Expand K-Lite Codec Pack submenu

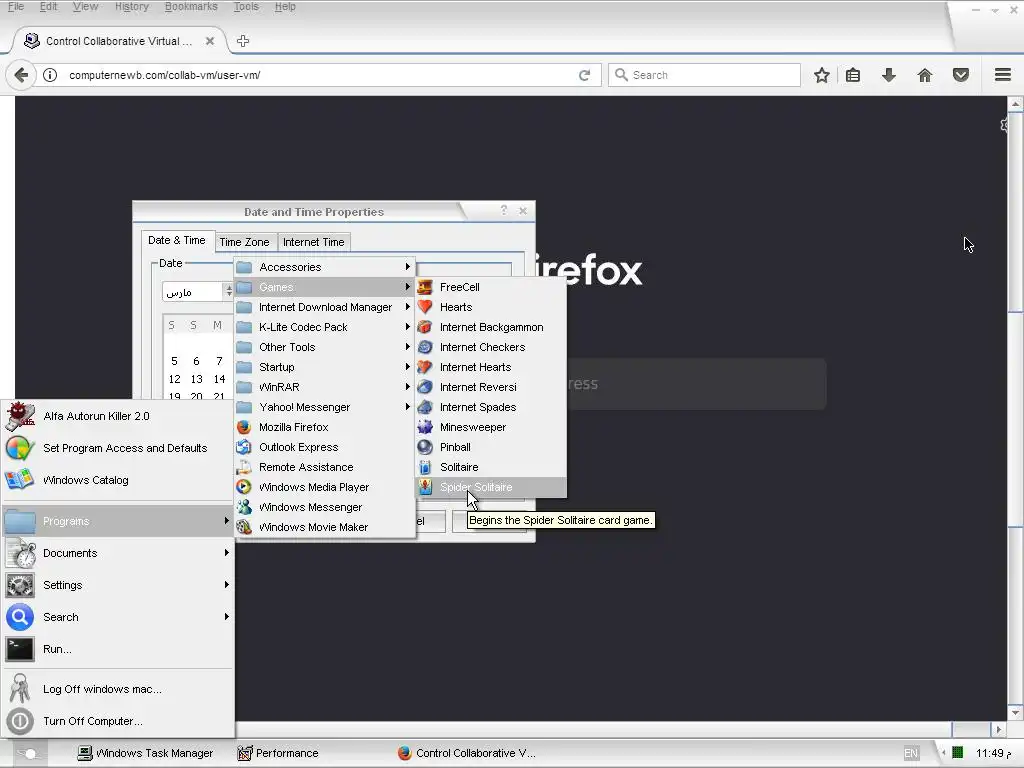pos(325,327)
